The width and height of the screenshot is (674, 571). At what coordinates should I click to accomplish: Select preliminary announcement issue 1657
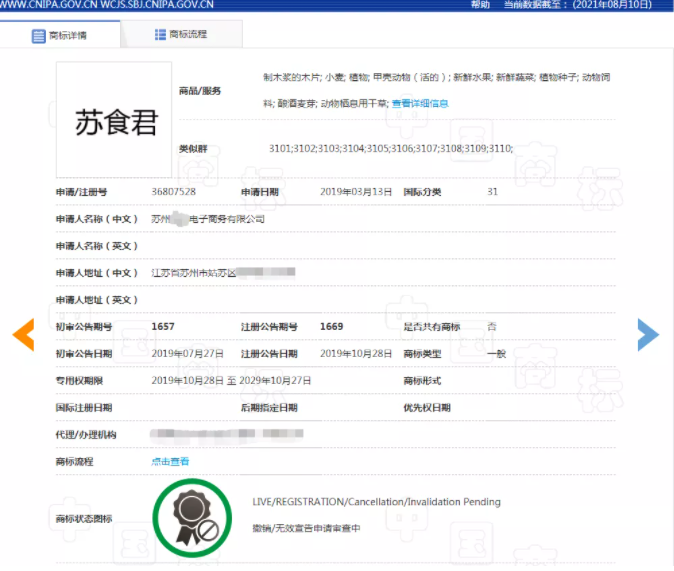[163, 326]
